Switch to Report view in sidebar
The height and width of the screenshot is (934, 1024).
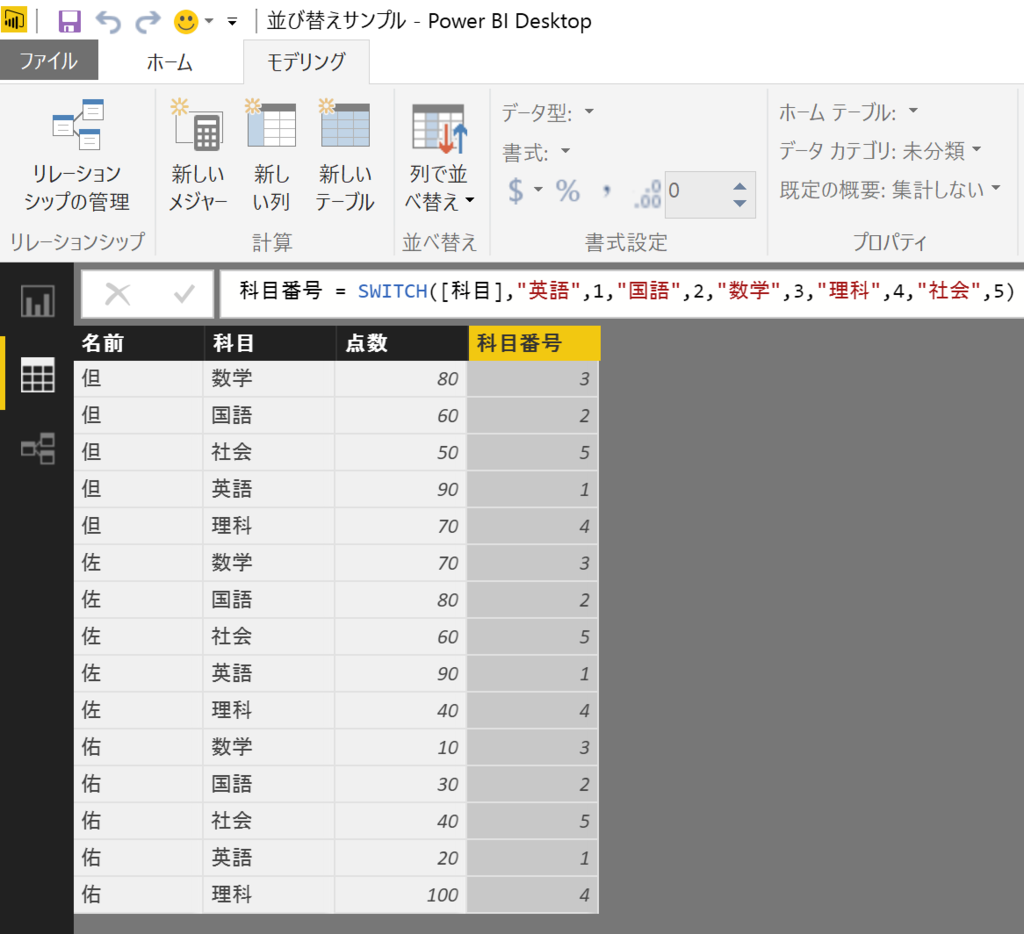click(x=37, y=301)
